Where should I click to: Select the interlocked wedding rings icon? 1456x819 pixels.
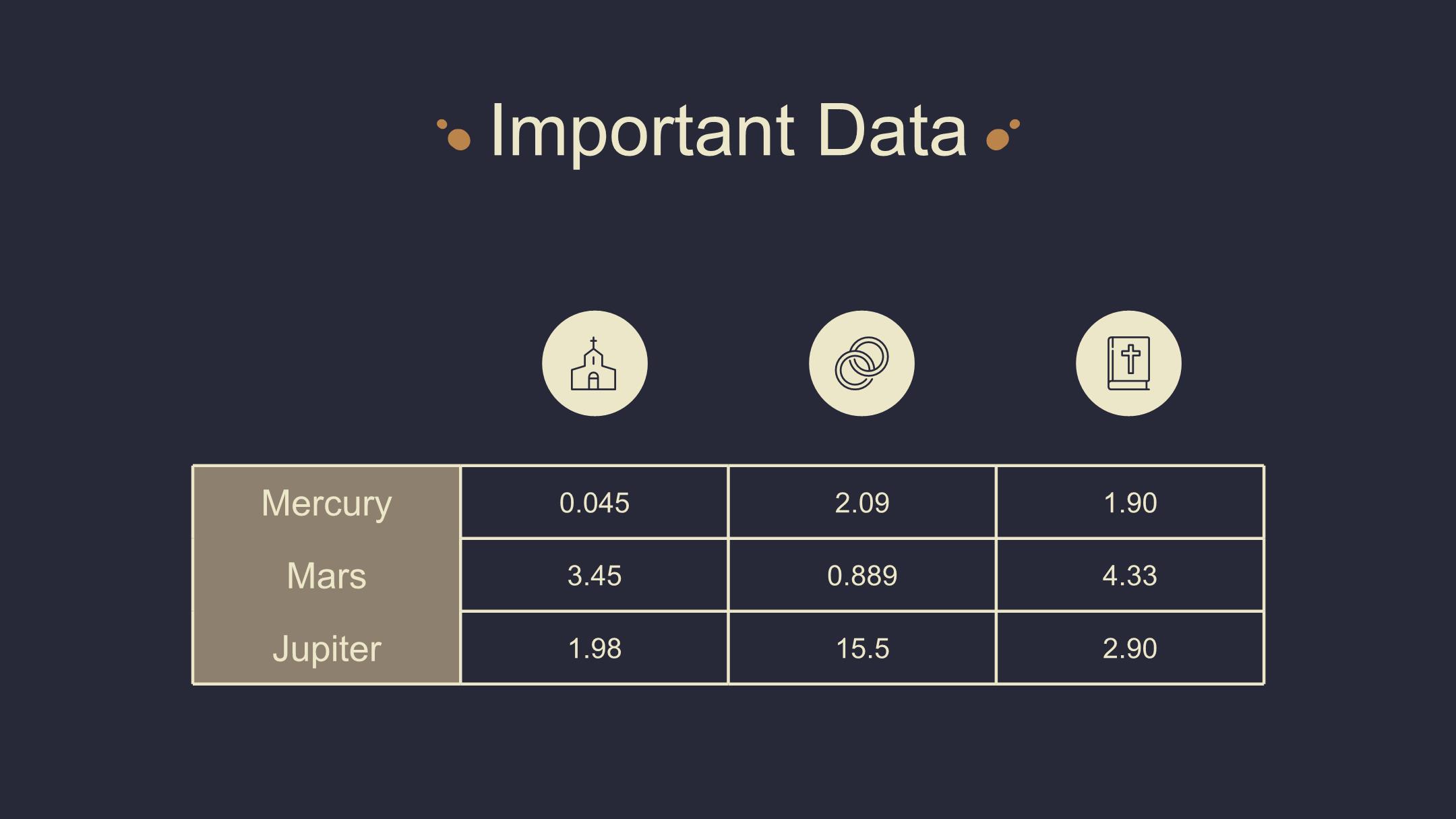[x=861, y=363]
